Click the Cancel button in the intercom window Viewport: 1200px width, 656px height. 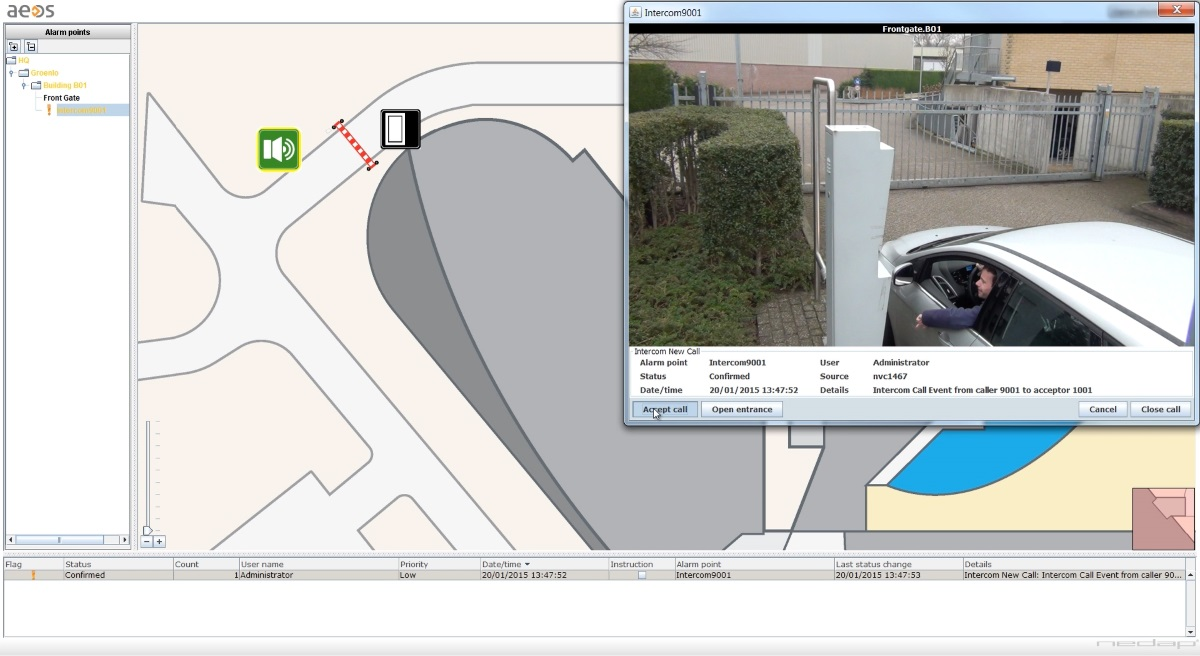(1102, 409)
